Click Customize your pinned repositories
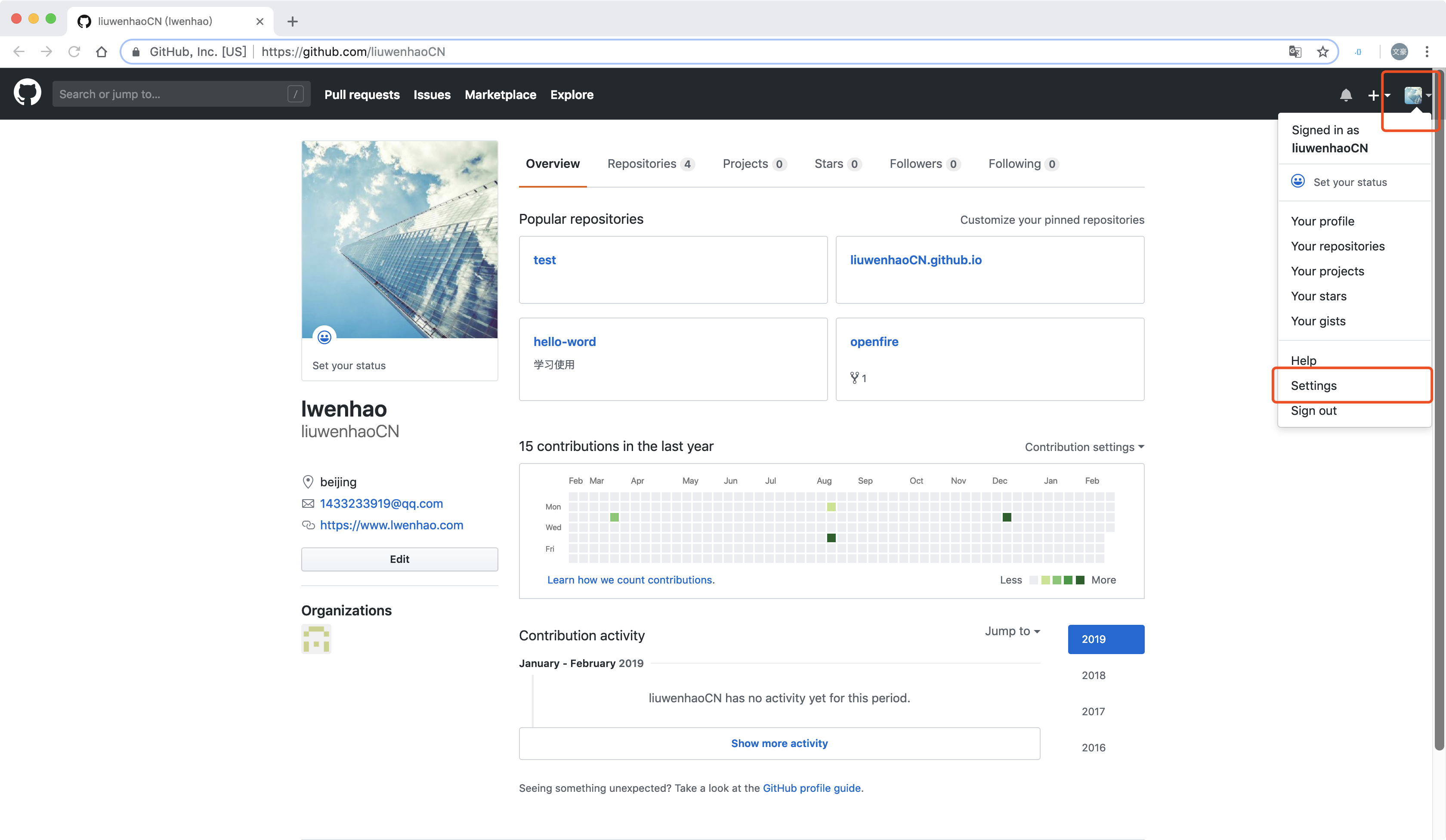 (x=1052, y=220)
